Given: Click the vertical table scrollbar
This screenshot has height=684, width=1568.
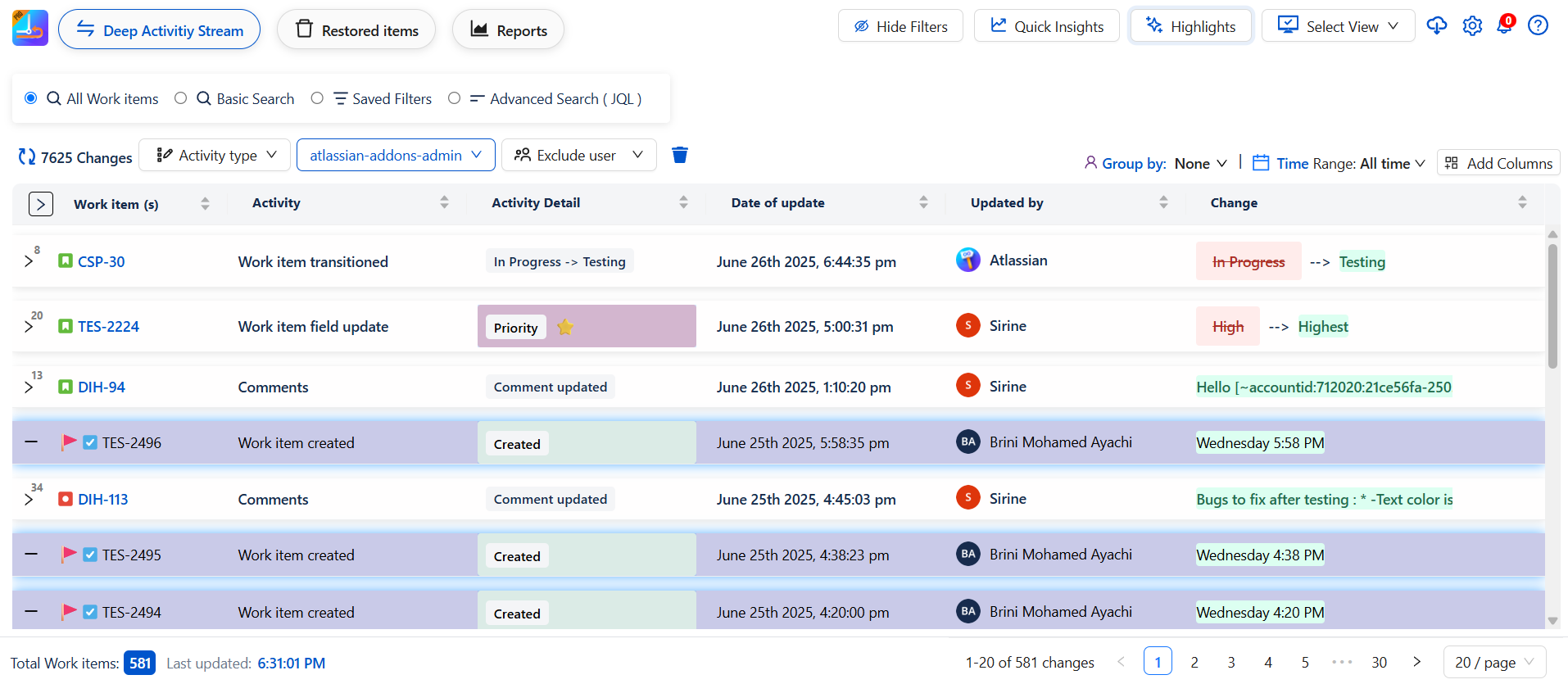Looking at the screenshot, I should [1552, 307].
